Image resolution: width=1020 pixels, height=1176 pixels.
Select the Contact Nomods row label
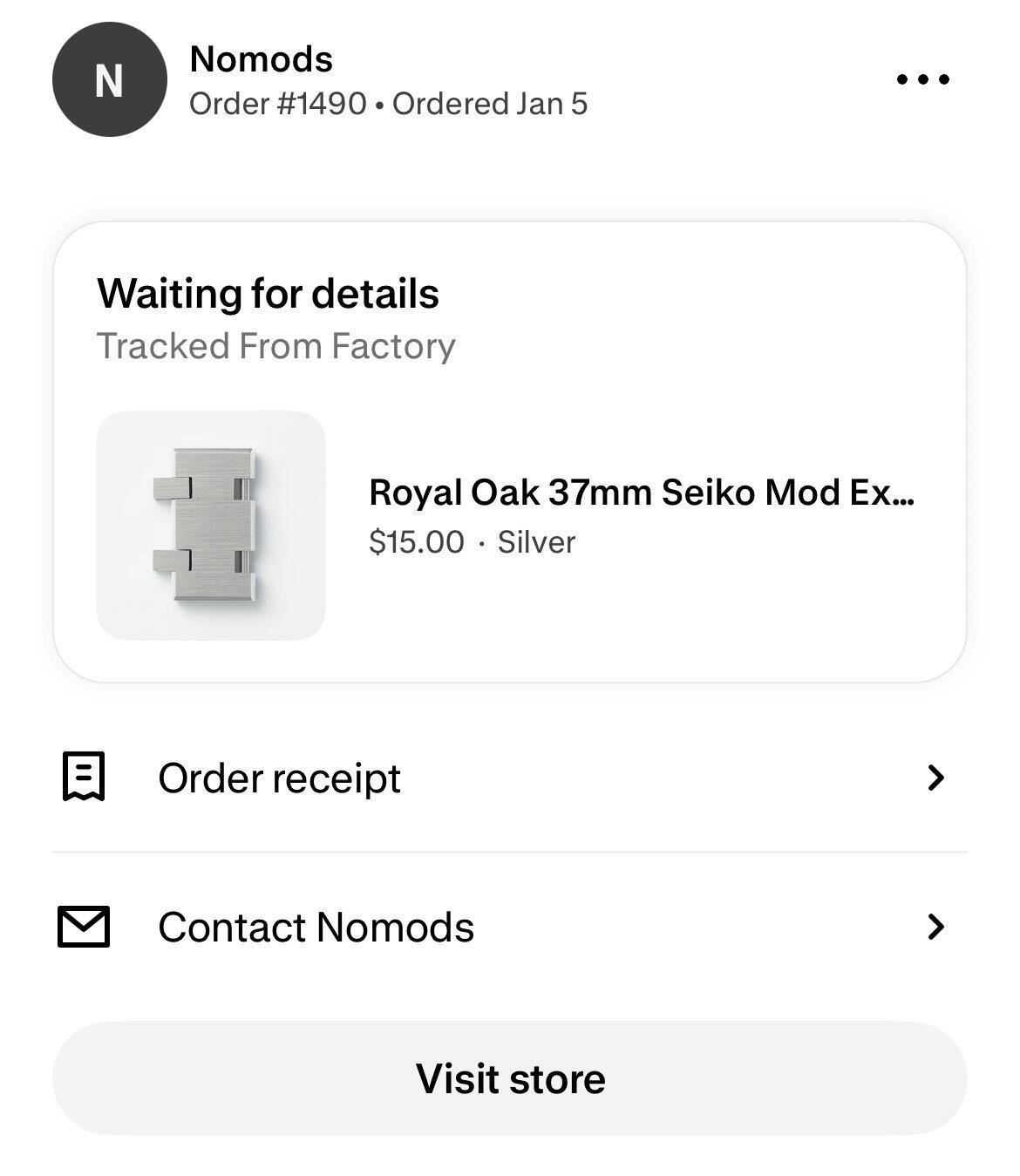coord(316,928)
